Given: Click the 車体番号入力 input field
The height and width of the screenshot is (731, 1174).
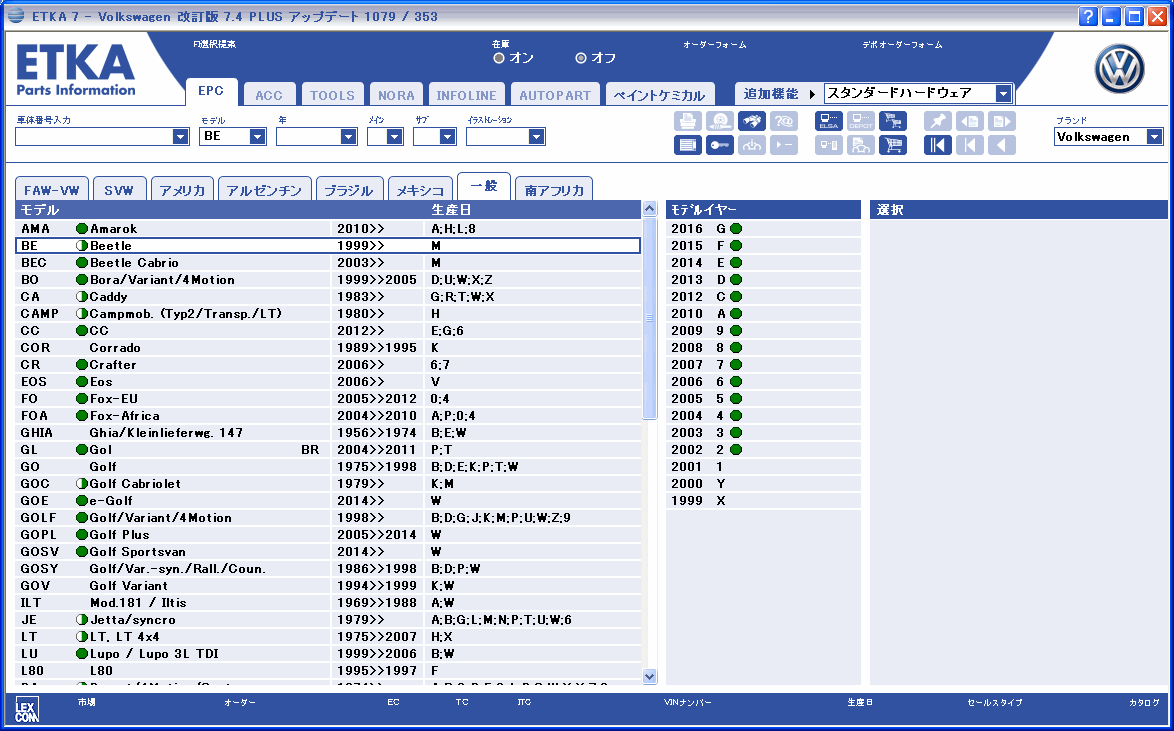Looking at the screenshot, I should (x=94, y=136).
